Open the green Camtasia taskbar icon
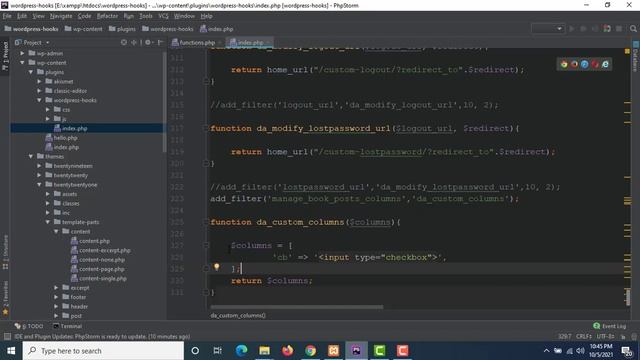The height and width of the screenshot is (360, 640). pos(379,351)
